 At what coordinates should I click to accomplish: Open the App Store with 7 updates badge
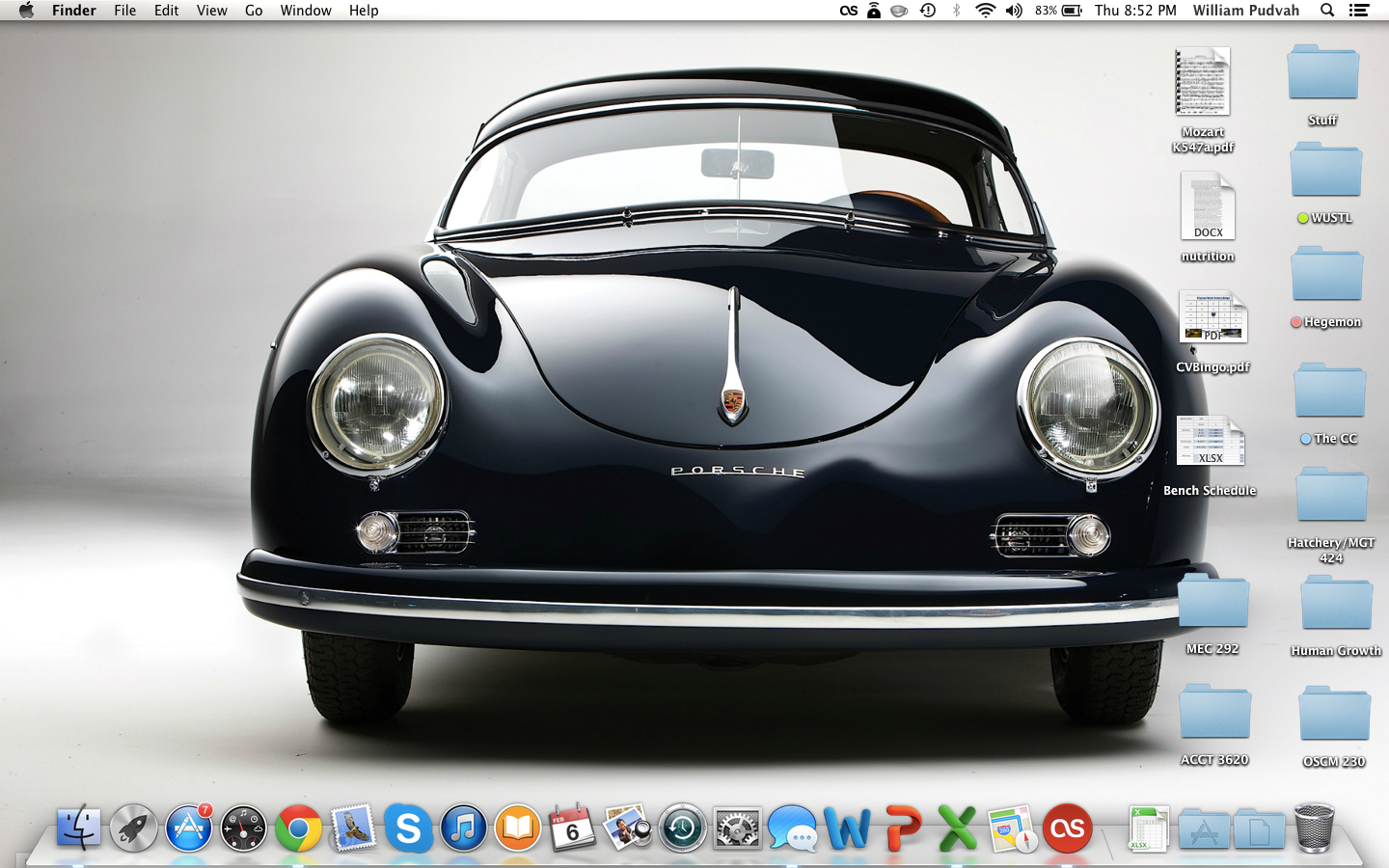[x=189, y=827]
